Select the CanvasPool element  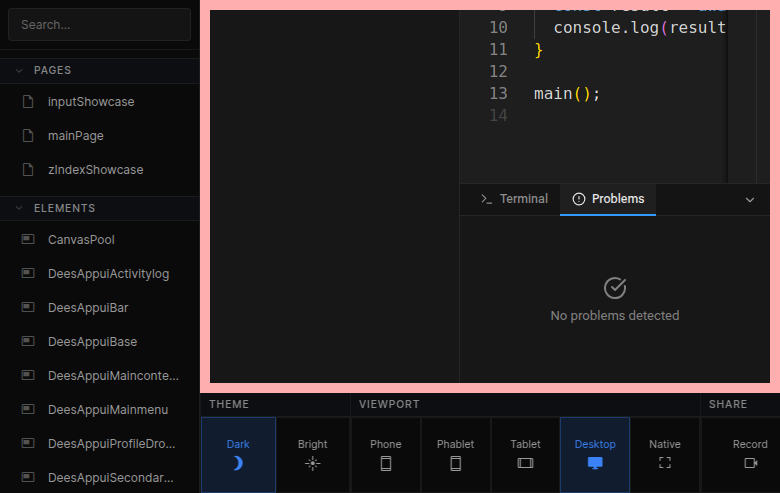pos(80,240)
